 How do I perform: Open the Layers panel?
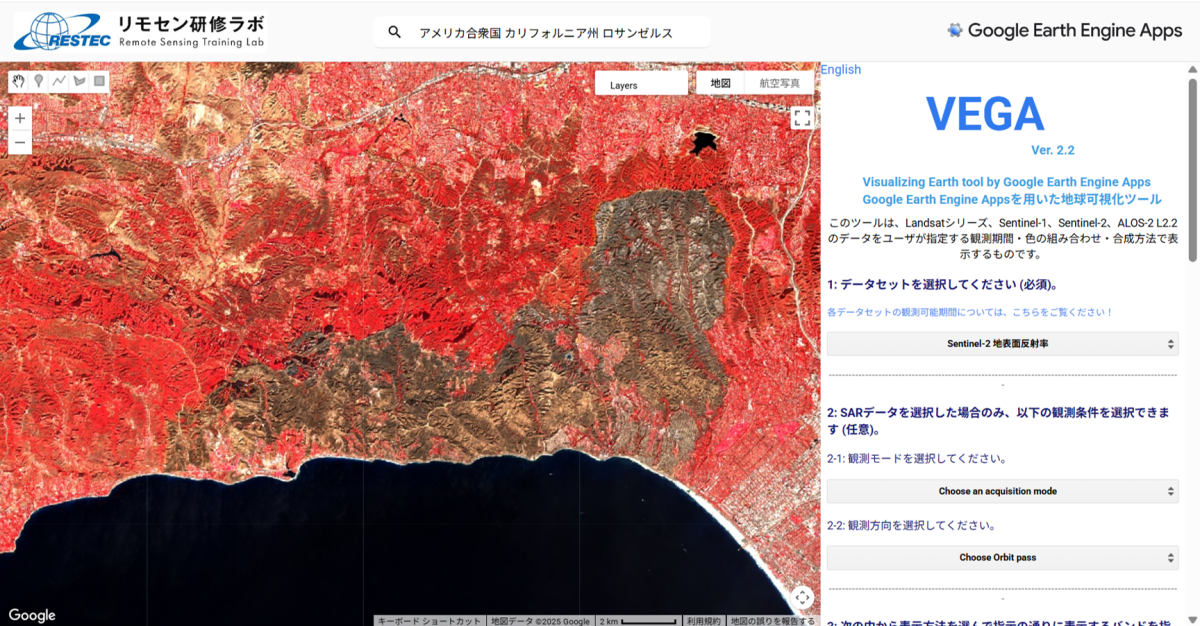[640, 84]
